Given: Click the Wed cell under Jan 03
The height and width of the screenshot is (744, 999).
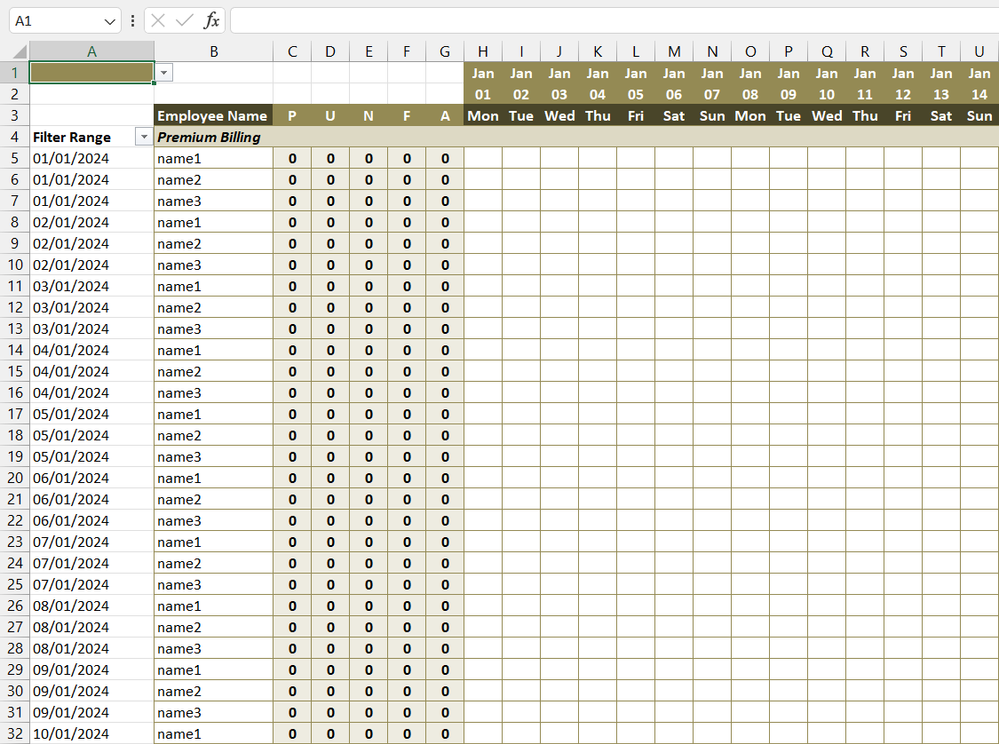Looking at the screenshot, I should [x=559, y=115].
